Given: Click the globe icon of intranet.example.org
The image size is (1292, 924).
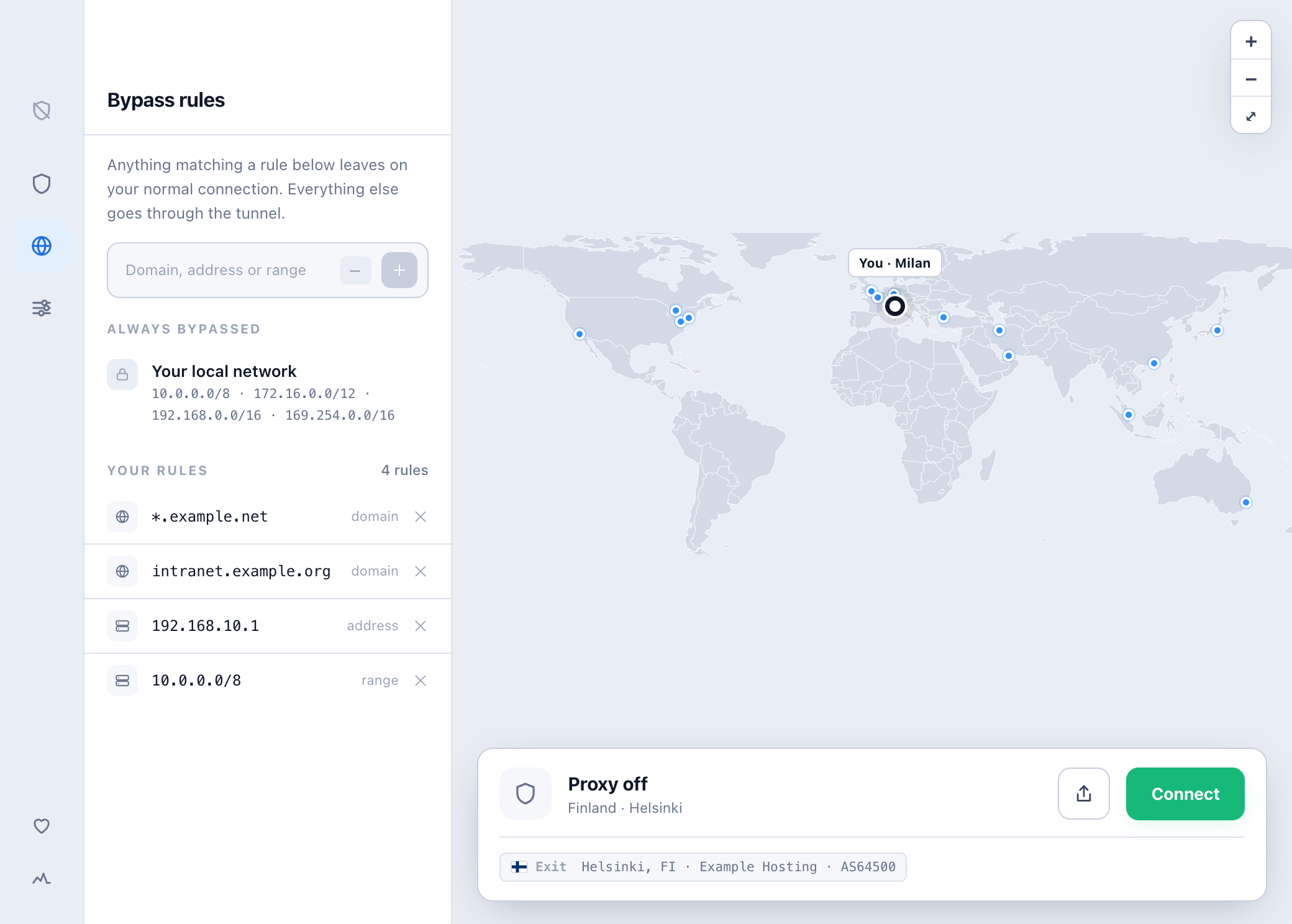Looking at the screenshot, I should pyautogui.click(x=122, y=571).
